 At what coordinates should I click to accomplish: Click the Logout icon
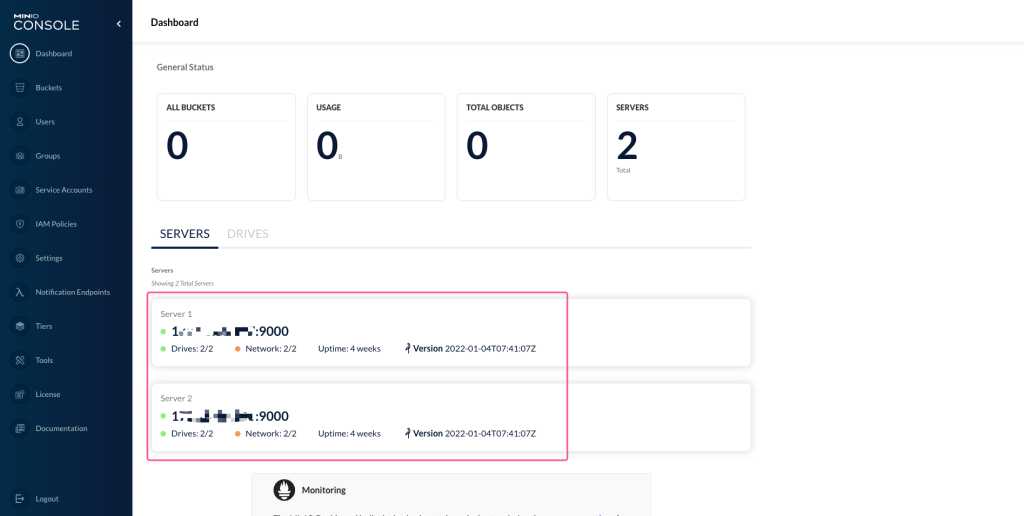pos(19,498)
